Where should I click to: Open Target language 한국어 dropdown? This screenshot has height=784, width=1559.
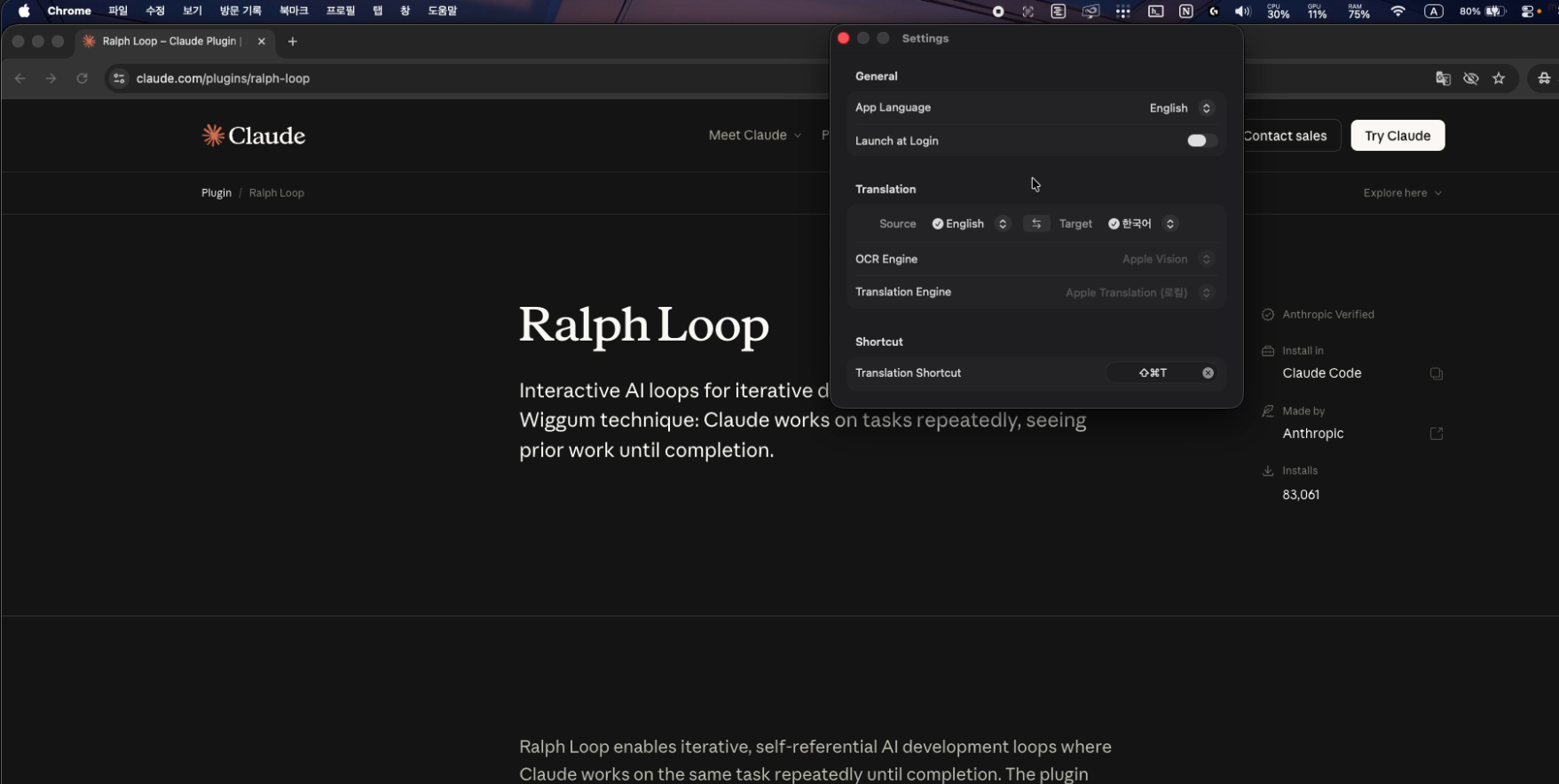[x=1141, y=224]
